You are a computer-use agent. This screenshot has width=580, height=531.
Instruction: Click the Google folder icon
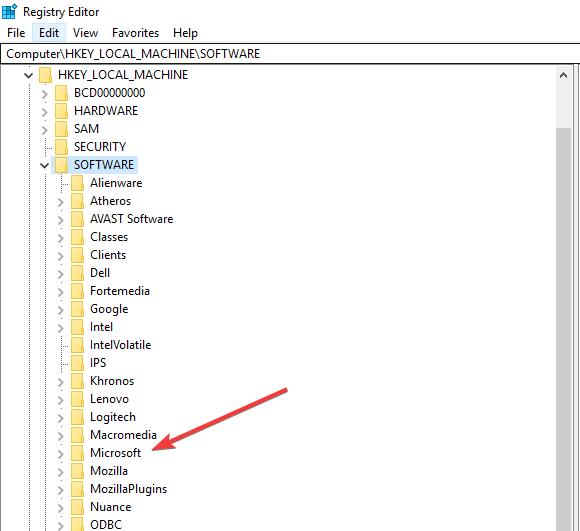77,309
